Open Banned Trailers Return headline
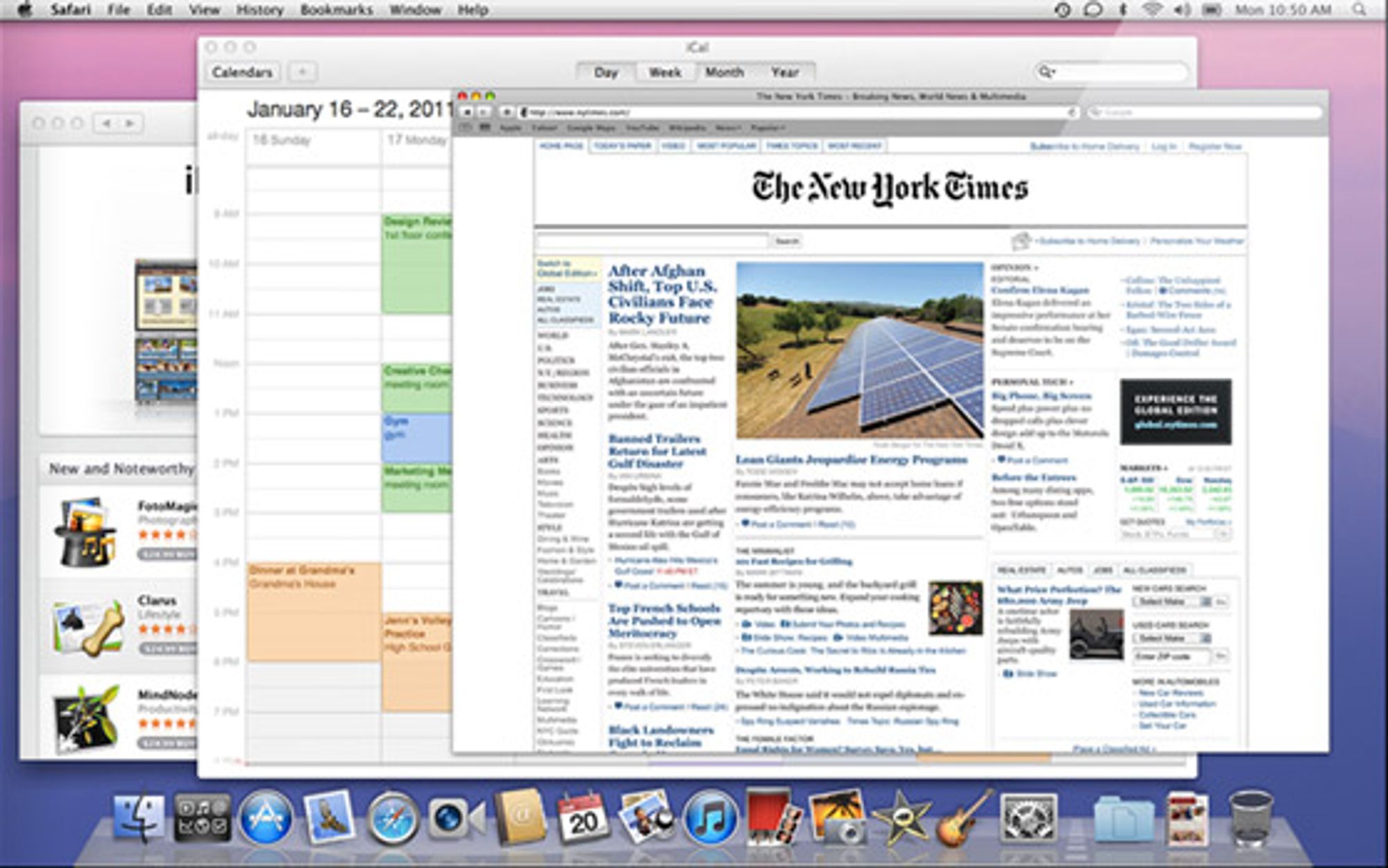 657,451
